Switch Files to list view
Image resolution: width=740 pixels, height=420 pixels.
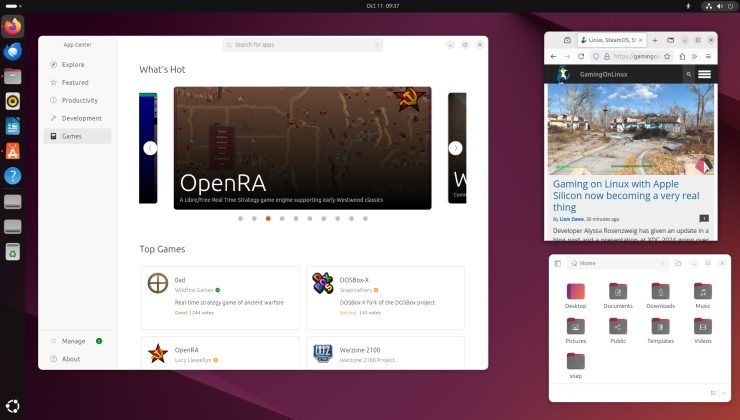713,393
